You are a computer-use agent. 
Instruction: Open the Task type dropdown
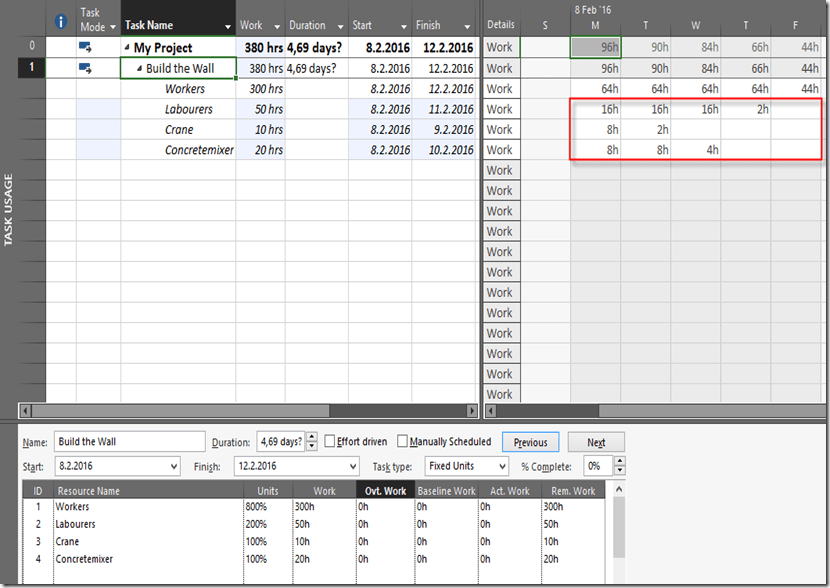point(501,466)
